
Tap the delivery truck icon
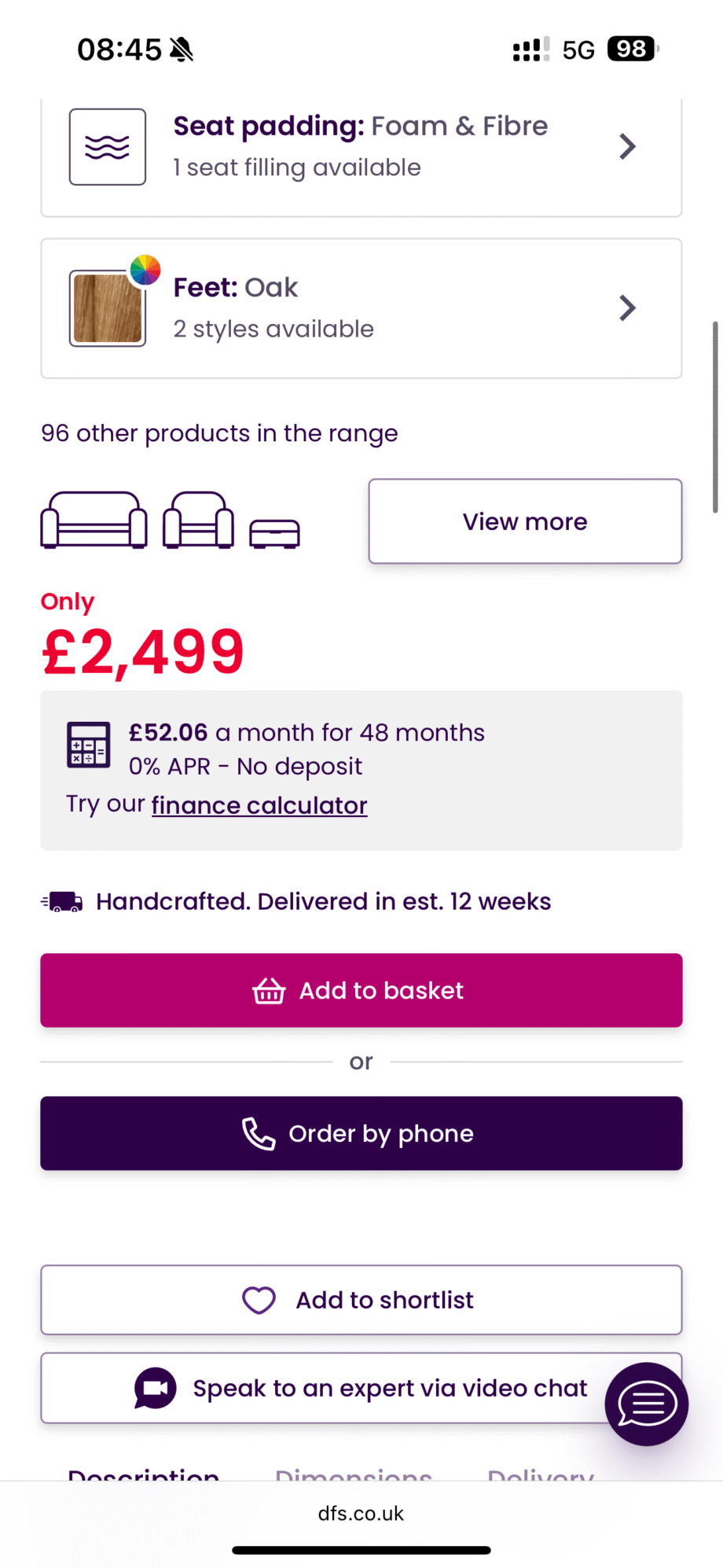click(63, 902)
